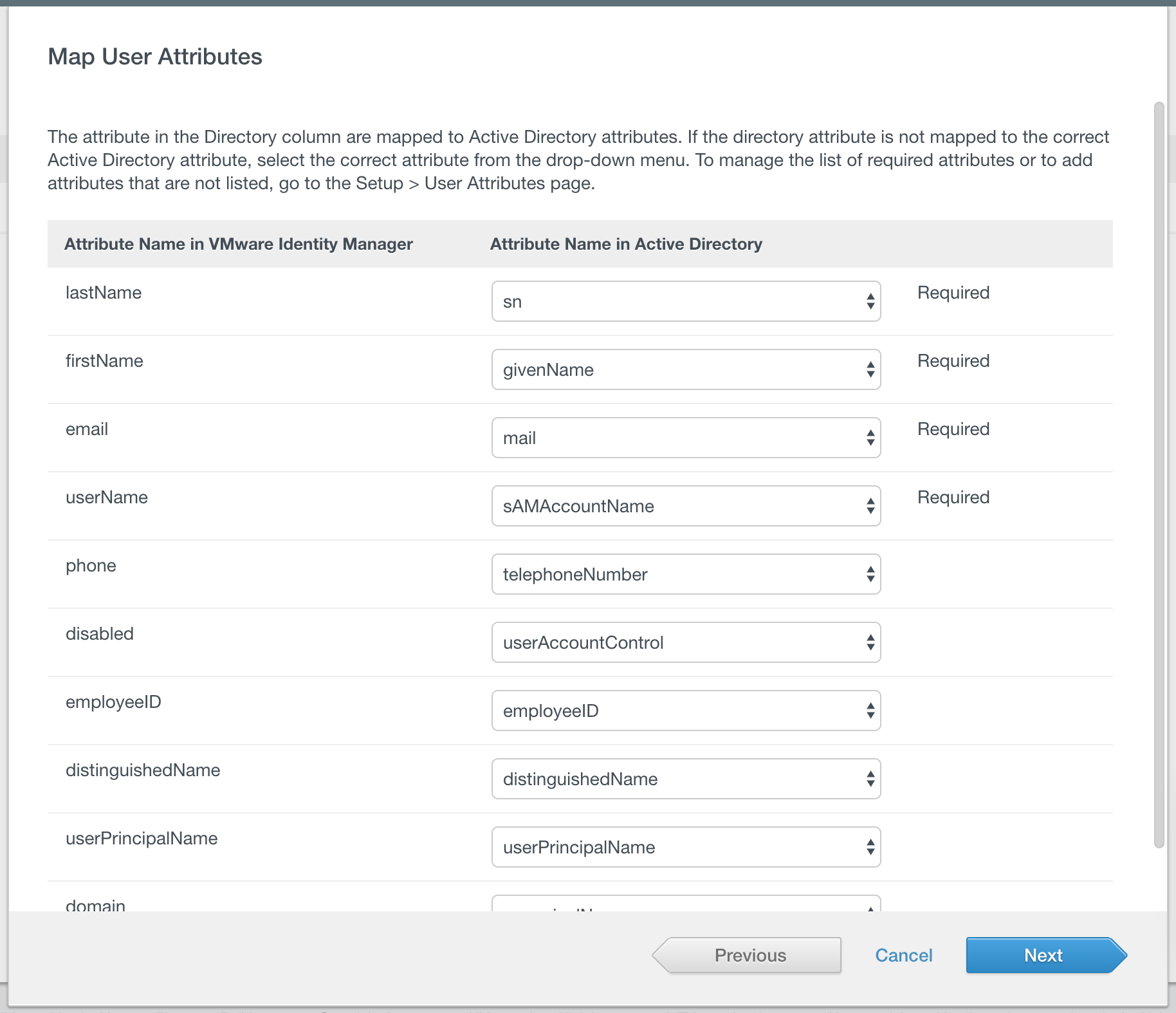Image resolution: width=1176 pixels, height=1013 pixels.
Task: Click the userPrincipalName row label
Action: point(142,839)
